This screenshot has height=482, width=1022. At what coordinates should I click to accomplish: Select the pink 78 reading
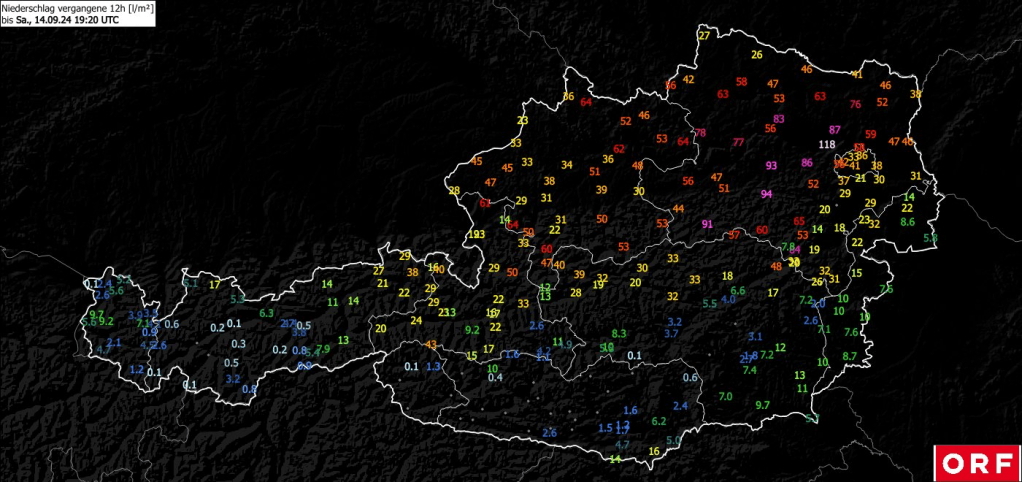(700, 133)
